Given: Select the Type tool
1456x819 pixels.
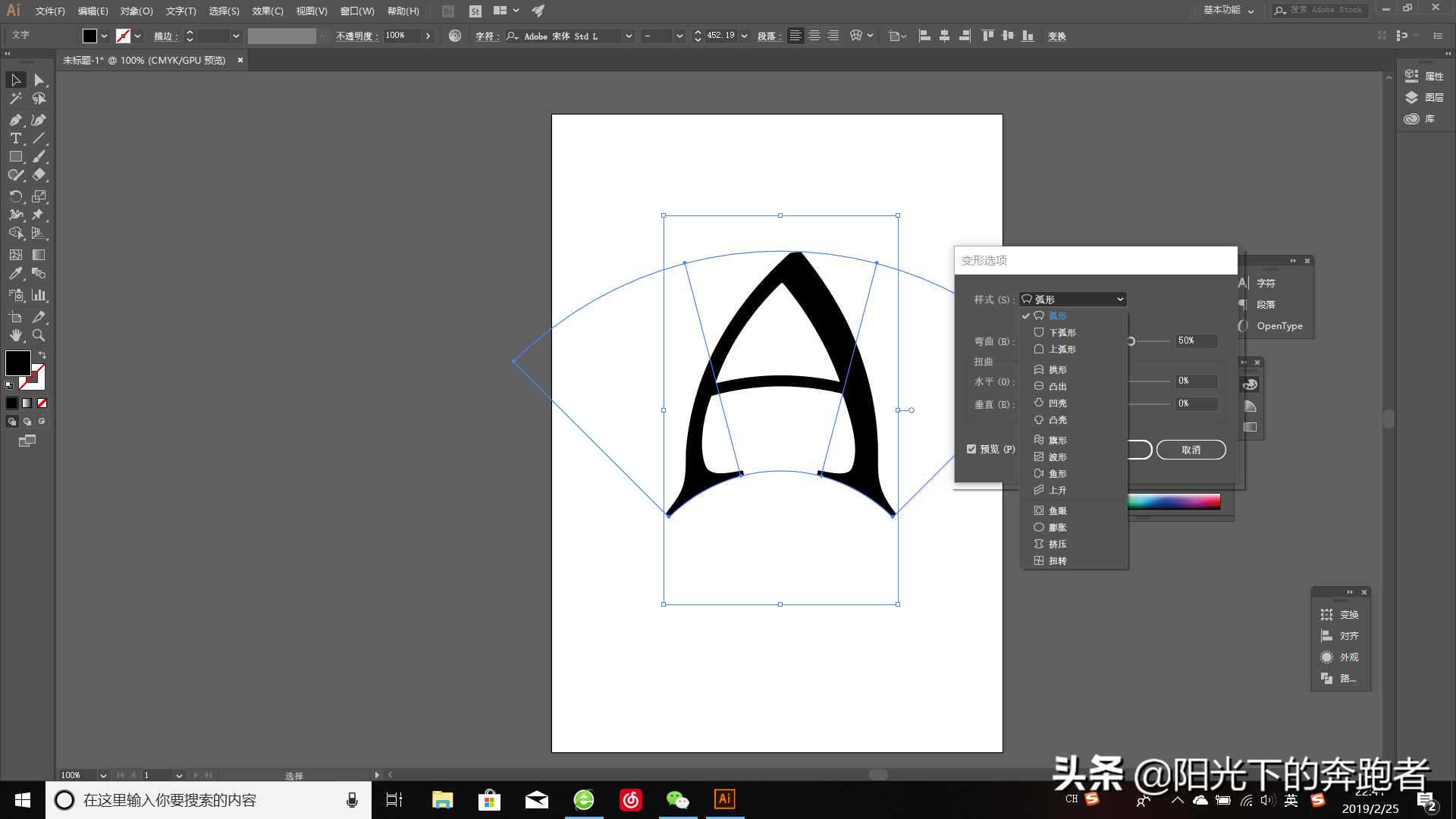Looking at the screenshot, I should click(16, 138).
